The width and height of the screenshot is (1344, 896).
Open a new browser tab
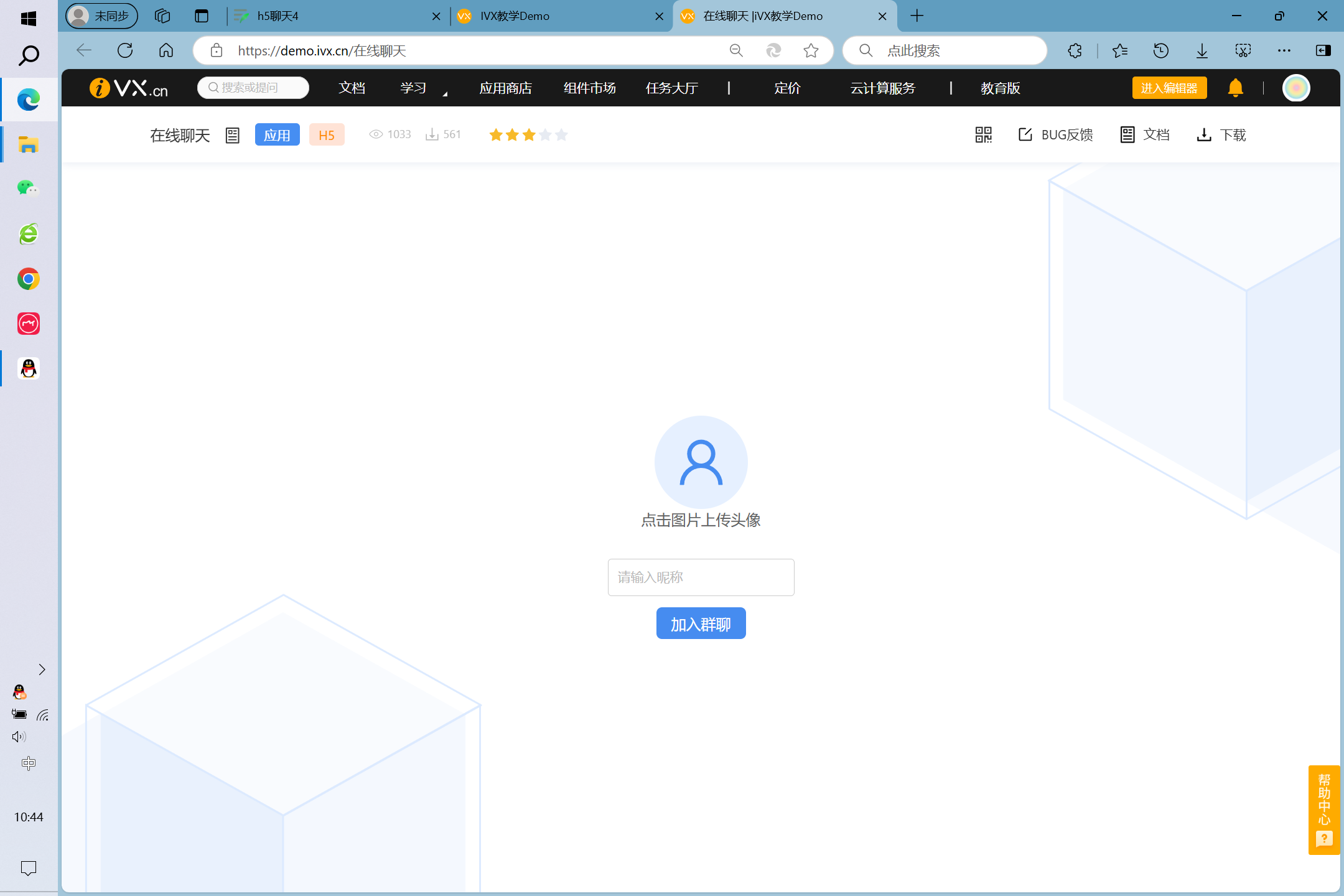917,16
